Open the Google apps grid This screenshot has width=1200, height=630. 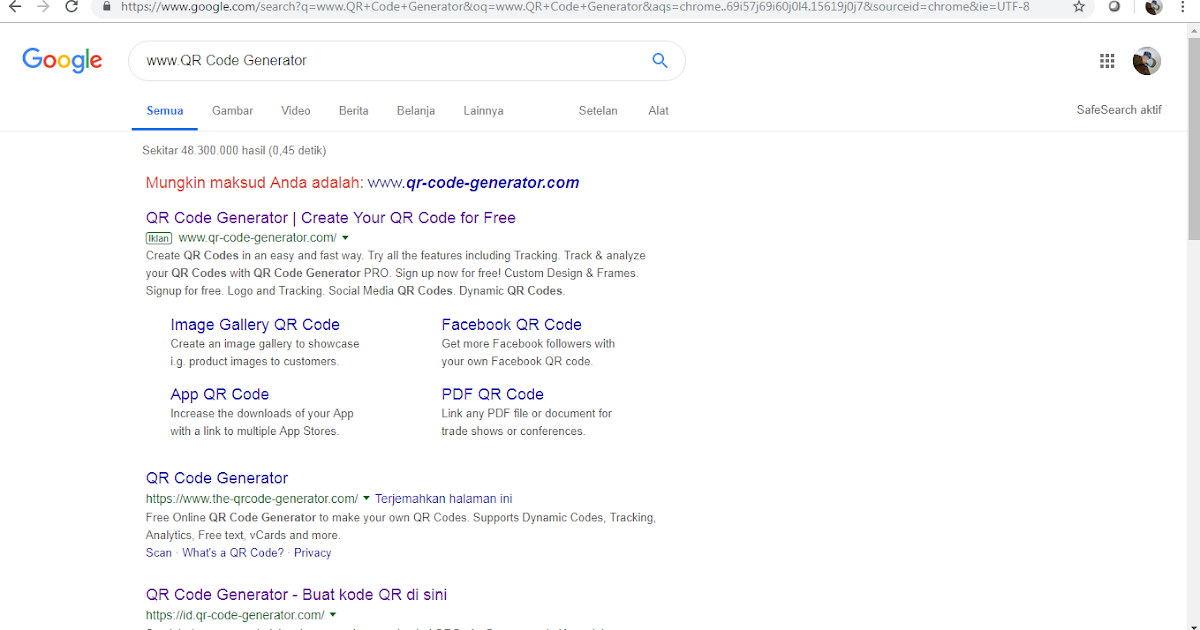(1107, 61)
